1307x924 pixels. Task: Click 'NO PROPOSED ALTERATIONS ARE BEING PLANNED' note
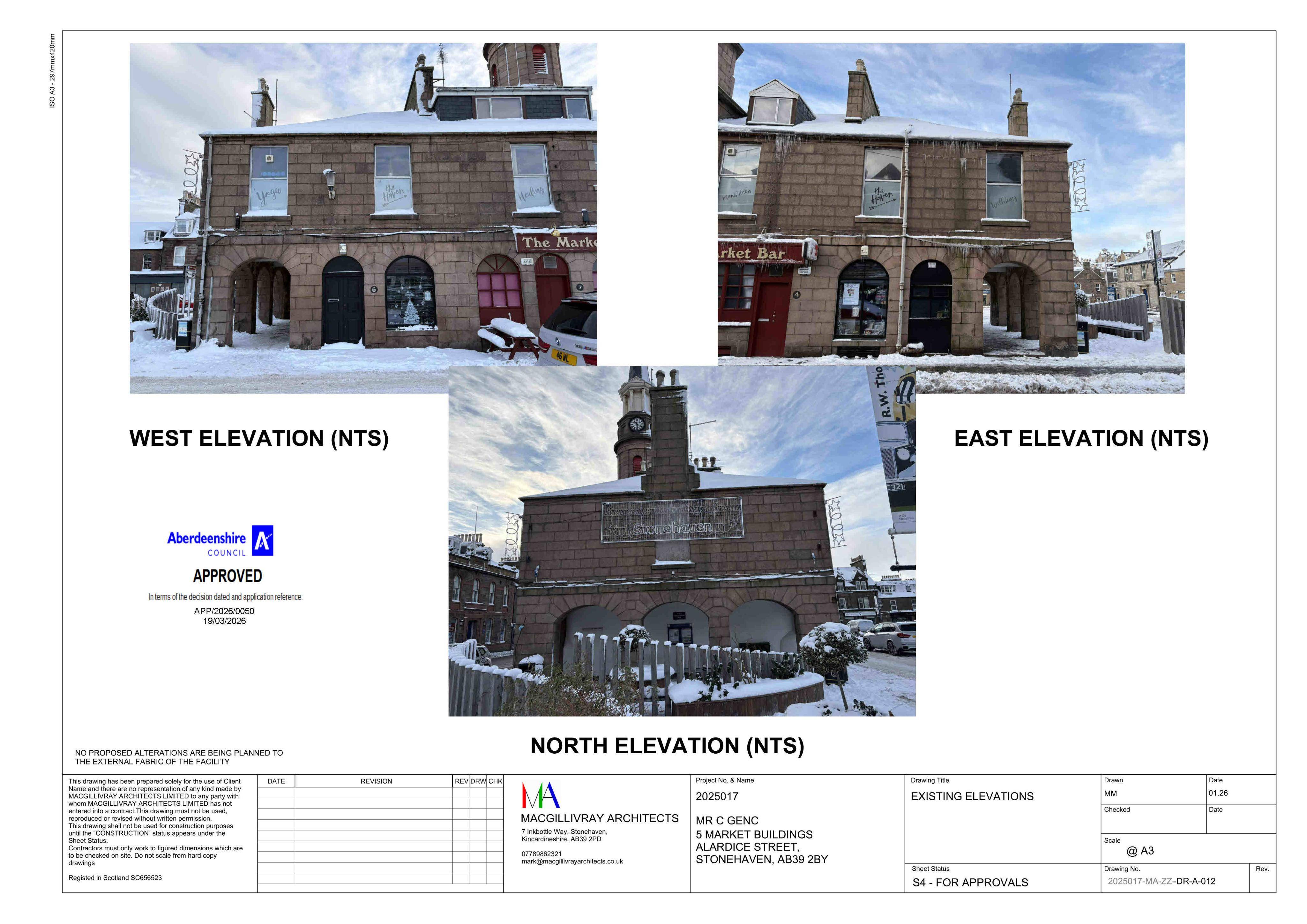click(x=179, y=757)
